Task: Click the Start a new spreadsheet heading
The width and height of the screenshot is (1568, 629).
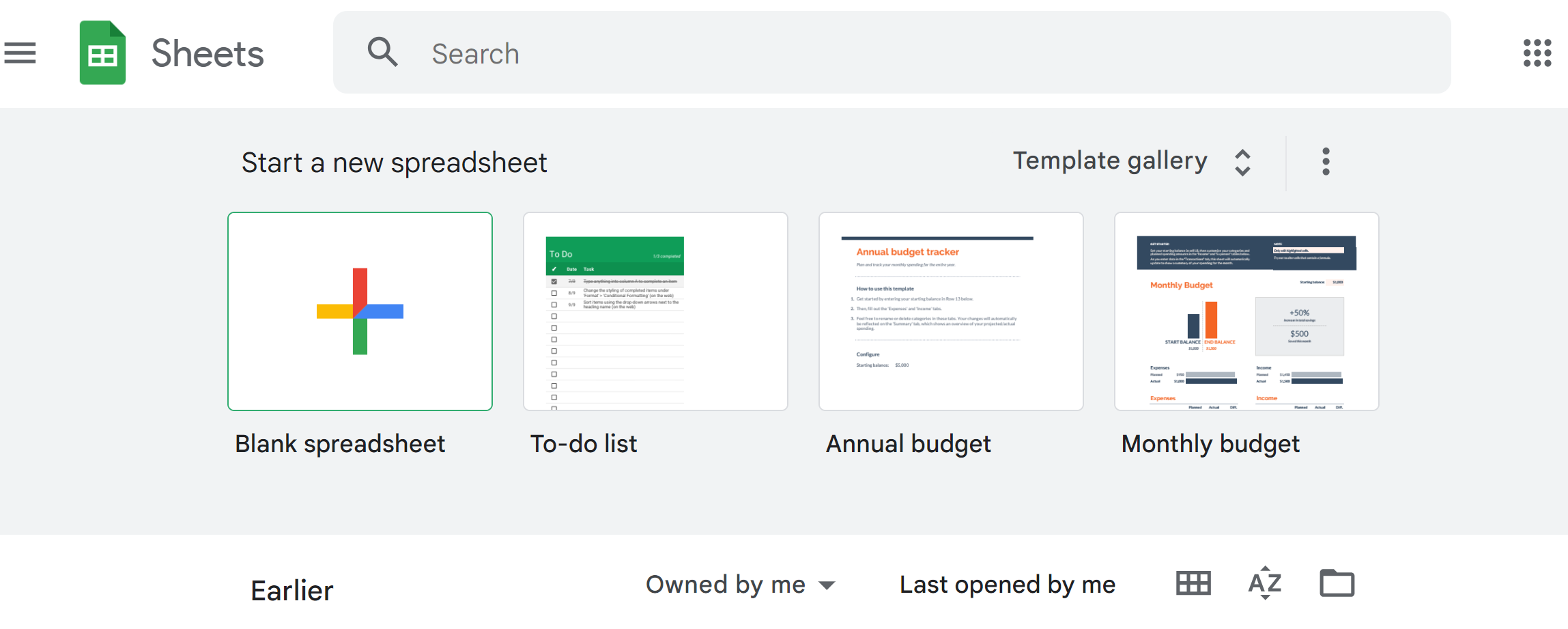Action: click(395, 163)
